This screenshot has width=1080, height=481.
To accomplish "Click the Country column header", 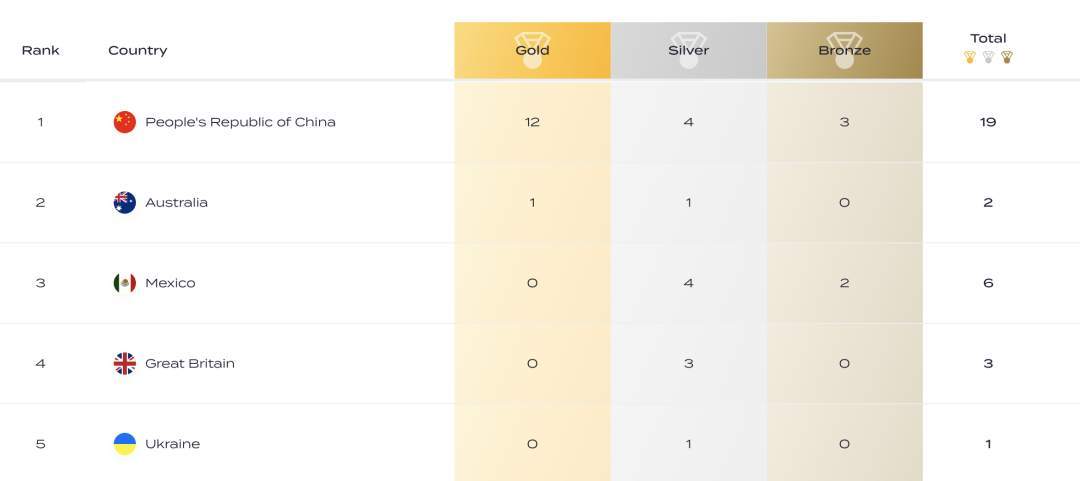I will tap(137, 50).
